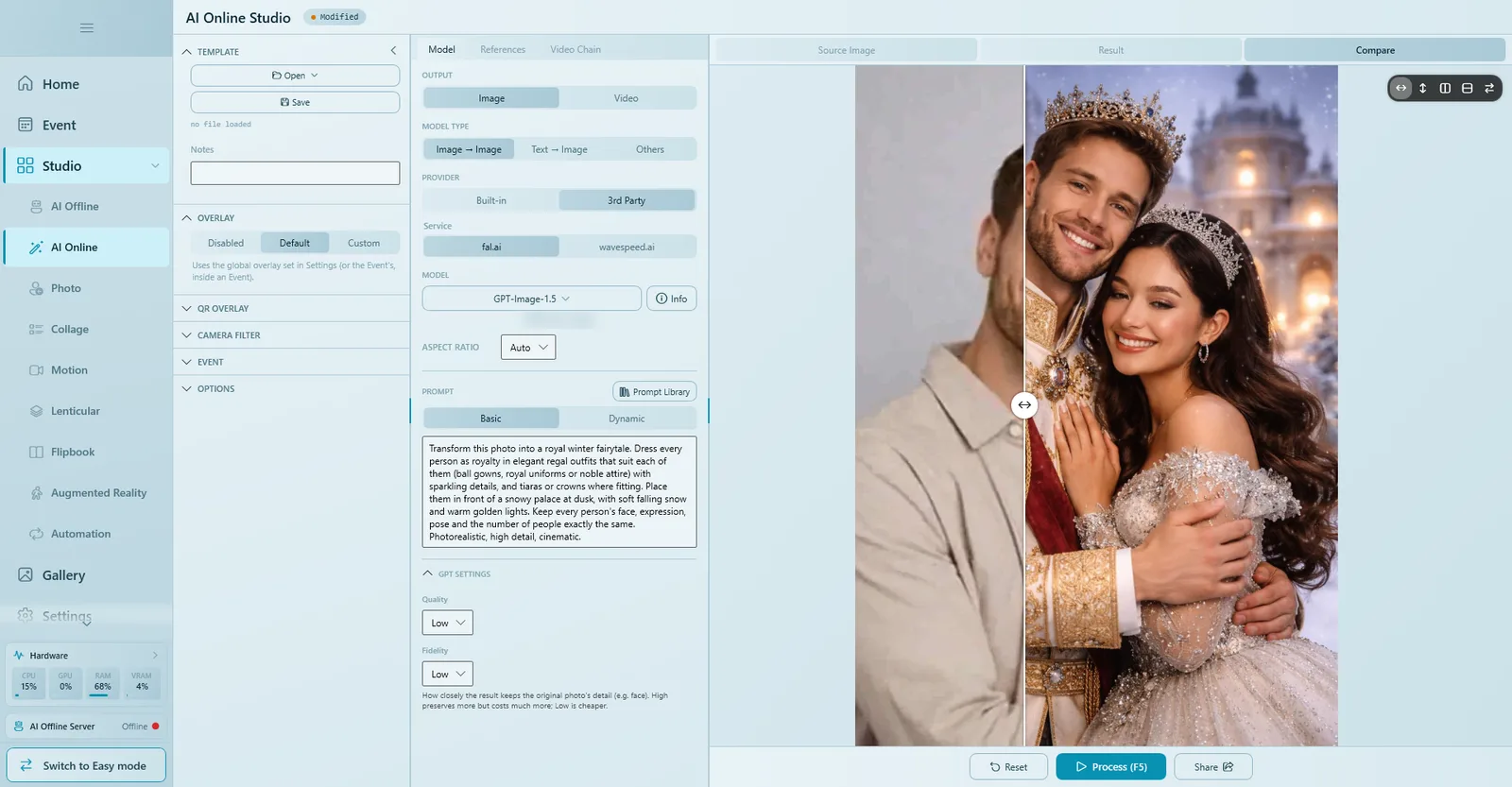Image resolution: width=1512 pixels, height=787 pixels.
Task: Click the swap images icon
Action: [x=1489, y=88]
